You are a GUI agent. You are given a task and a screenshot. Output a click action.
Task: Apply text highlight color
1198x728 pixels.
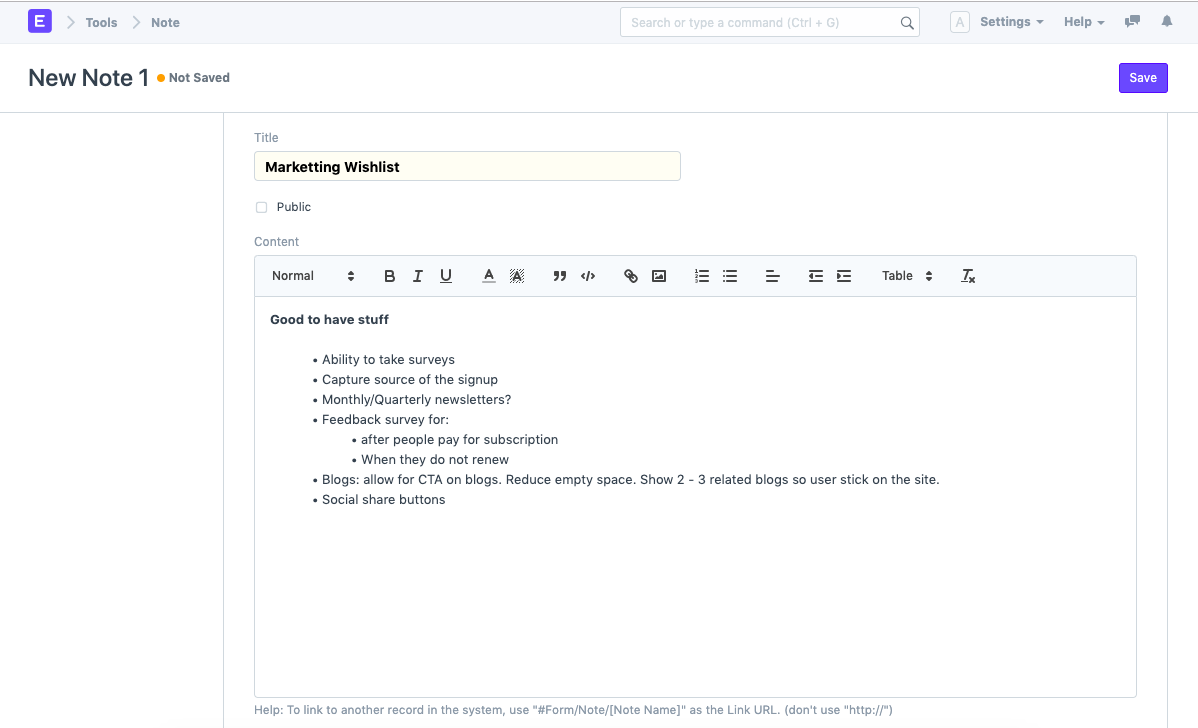517,275
